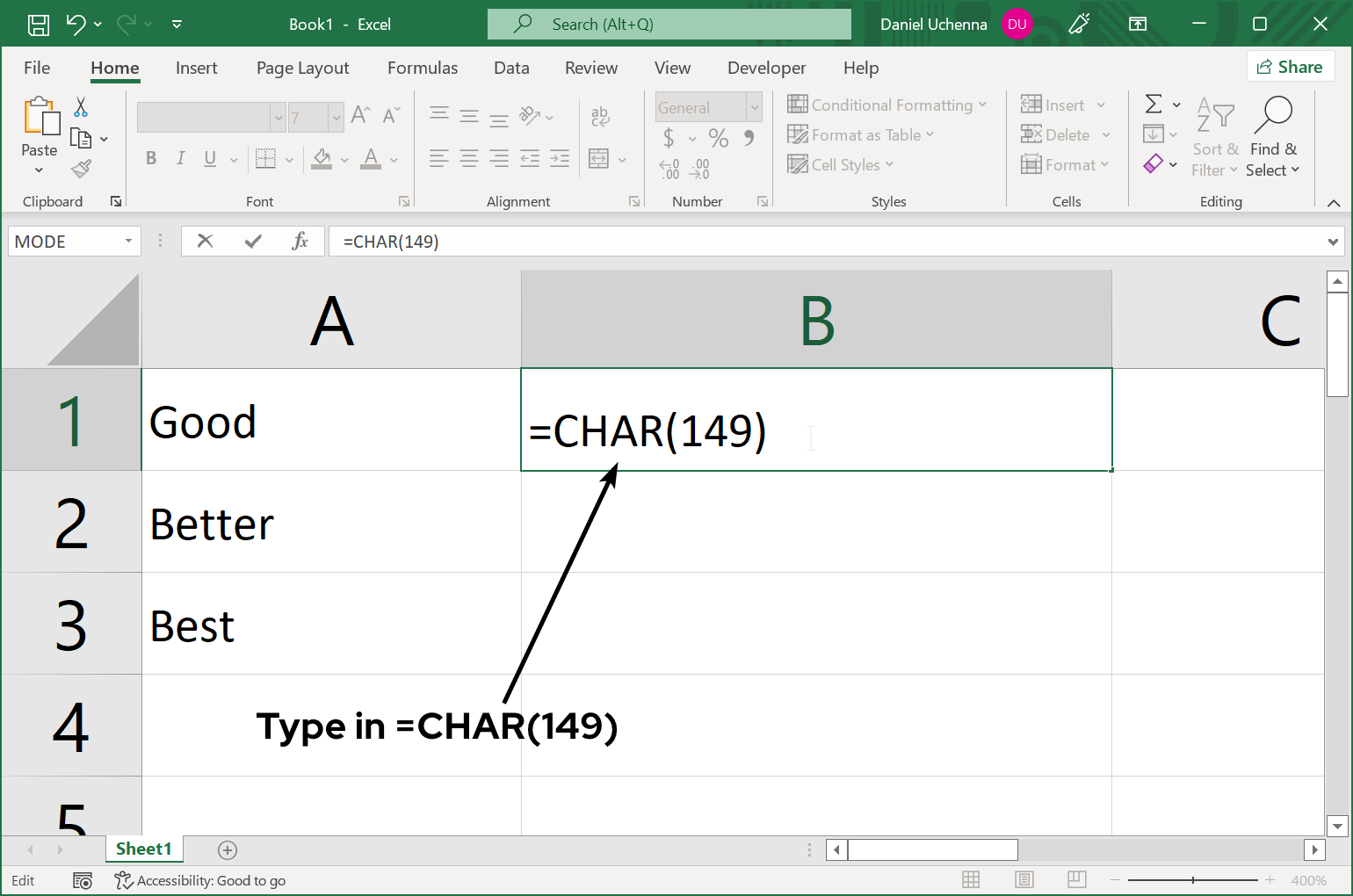Switch to Page Layout view icon
The image size is (1353, 896).
[x=1024, y=880]
